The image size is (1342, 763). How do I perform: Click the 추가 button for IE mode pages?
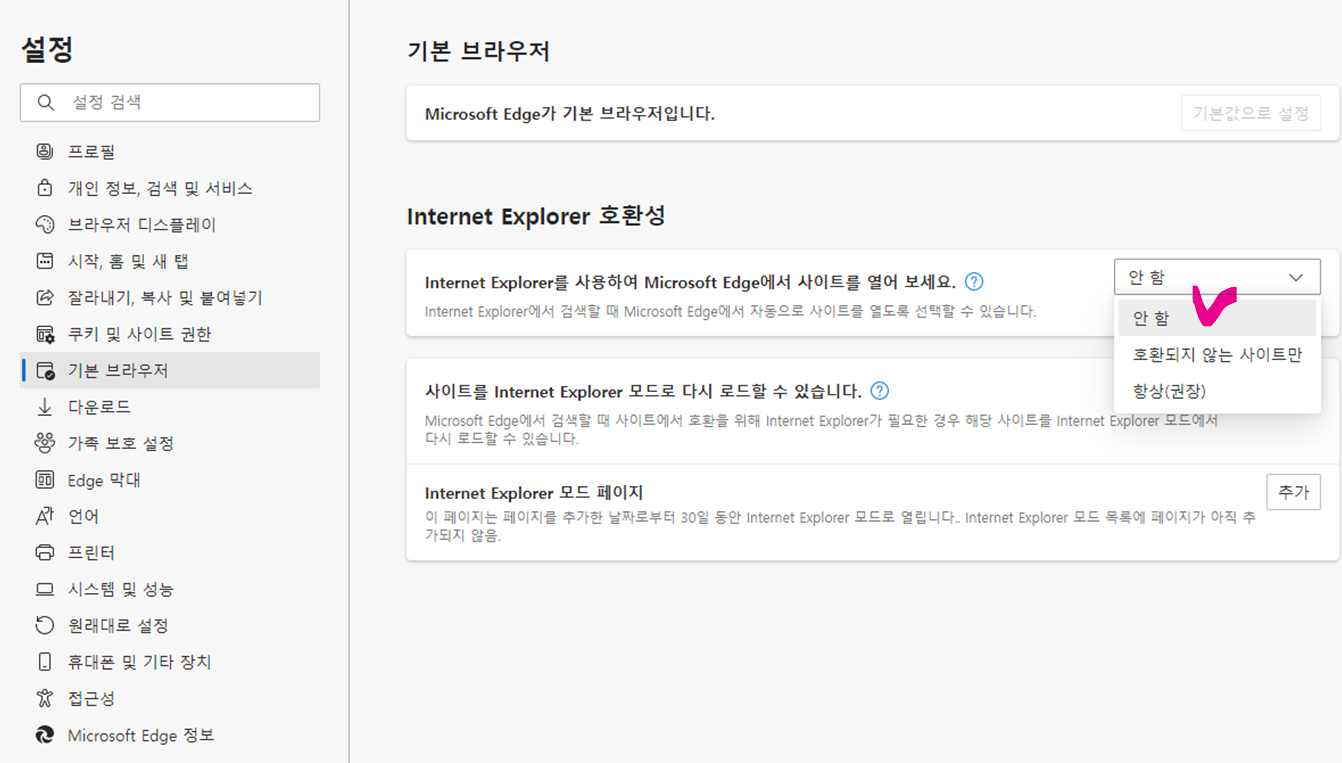(1293, 492)
